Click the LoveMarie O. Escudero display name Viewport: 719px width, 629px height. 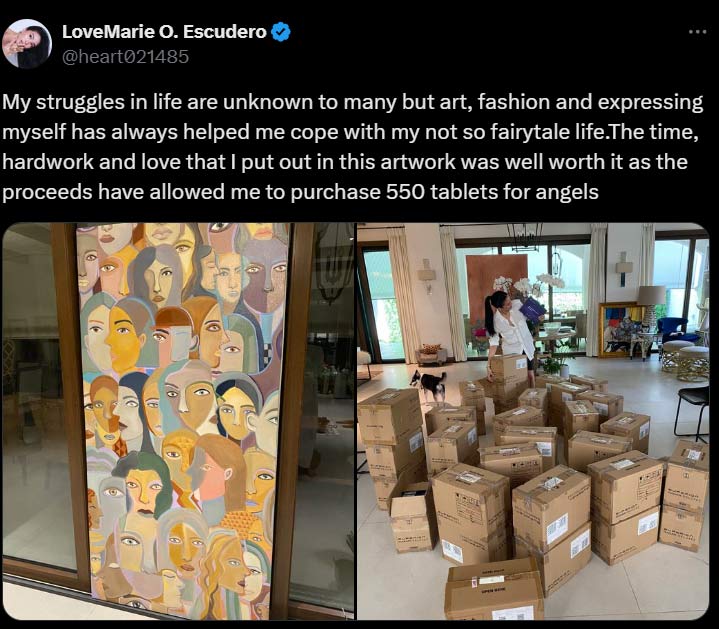coord(164,32)
